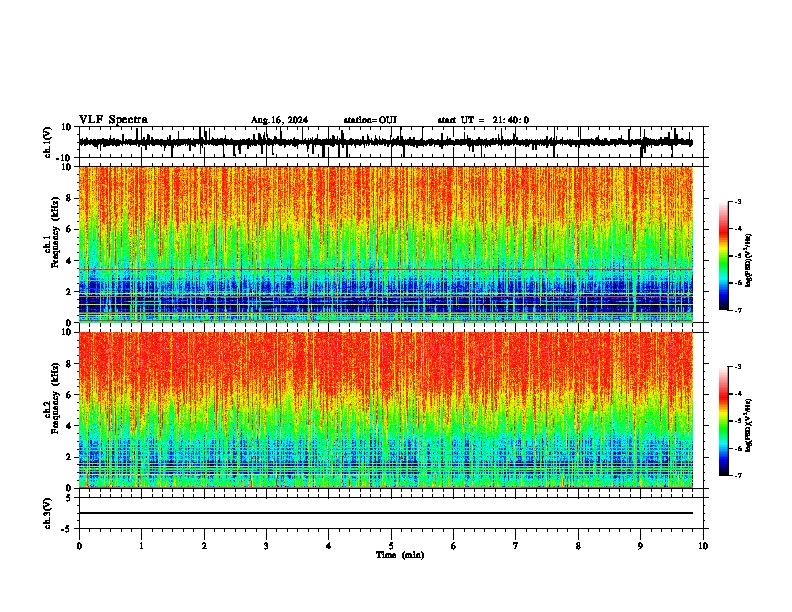Viewport: 792px width, 612px height.
Task: Select the Aug.16, 2024 date label
Action: click(279, 120)
